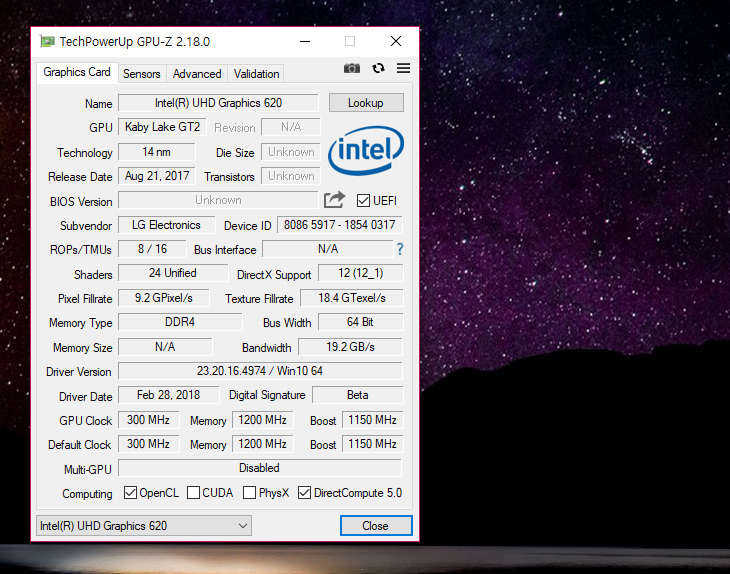Click the Pixel Fillrate '9.2 GPixel/s'
730x574 pixels.
click(163, 298)
